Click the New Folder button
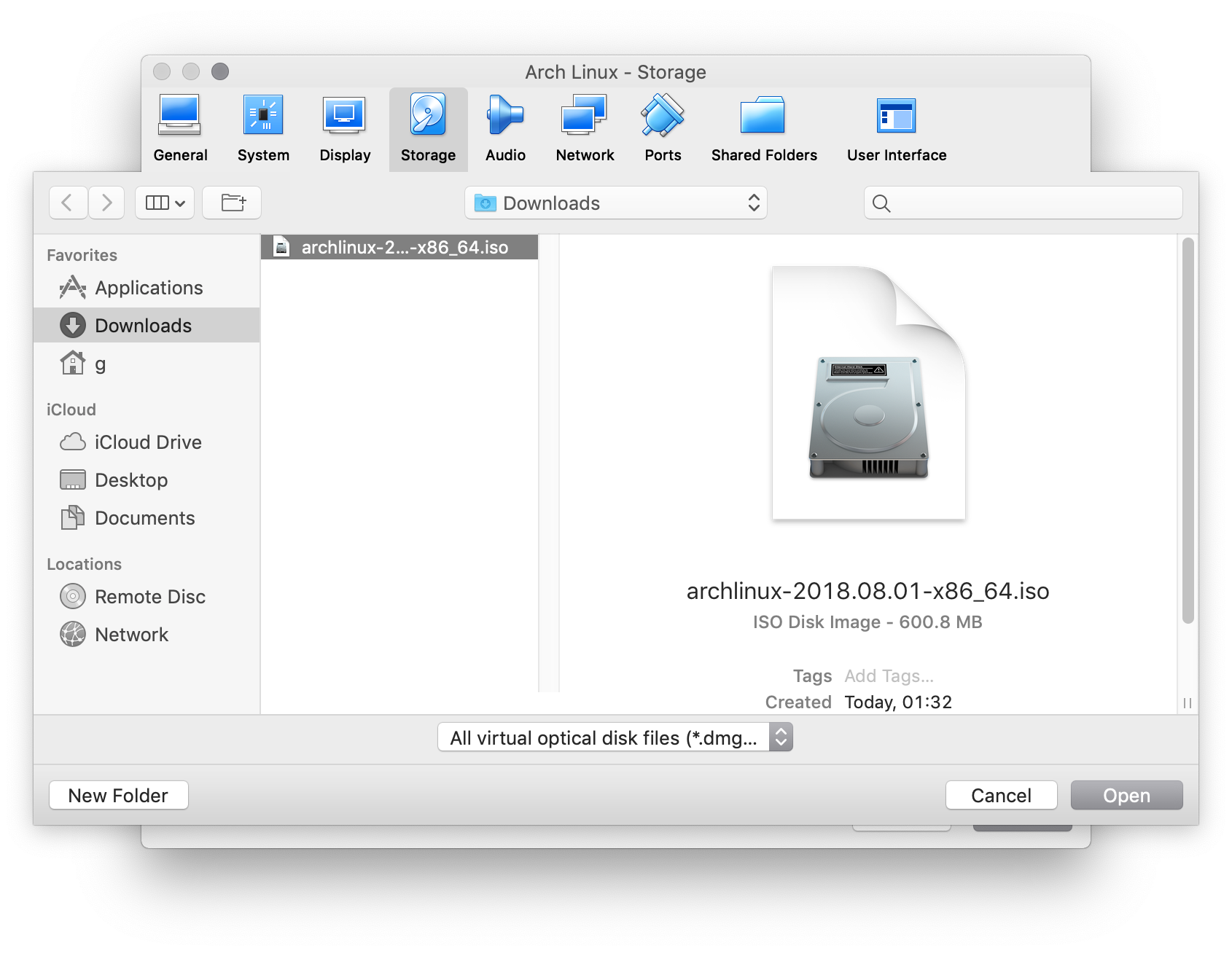The height and width of the screenshot is (956, 1232). point(119,795)
